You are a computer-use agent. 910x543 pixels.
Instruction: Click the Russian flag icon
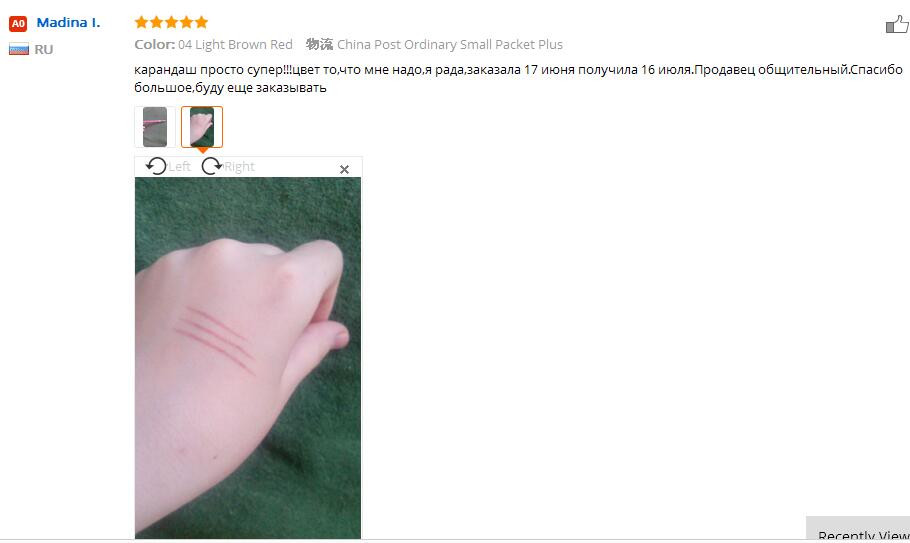coord(19,49)
